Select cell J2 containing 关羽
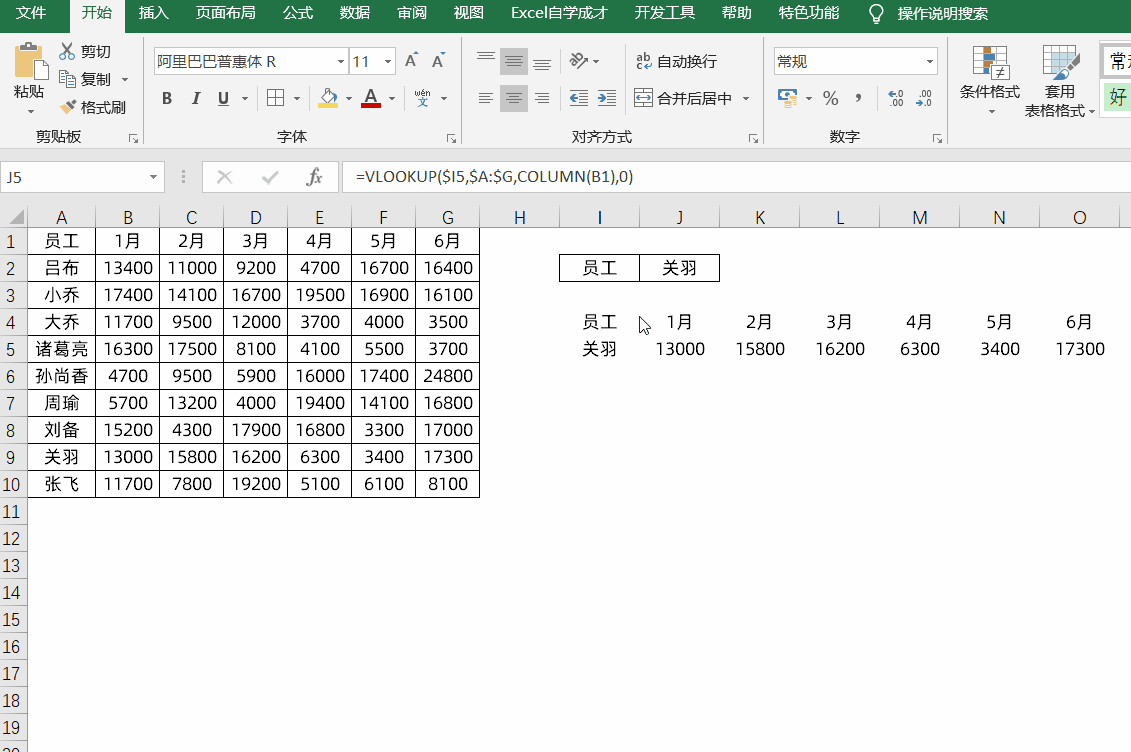1131x752 pixels. click(679, 268)
